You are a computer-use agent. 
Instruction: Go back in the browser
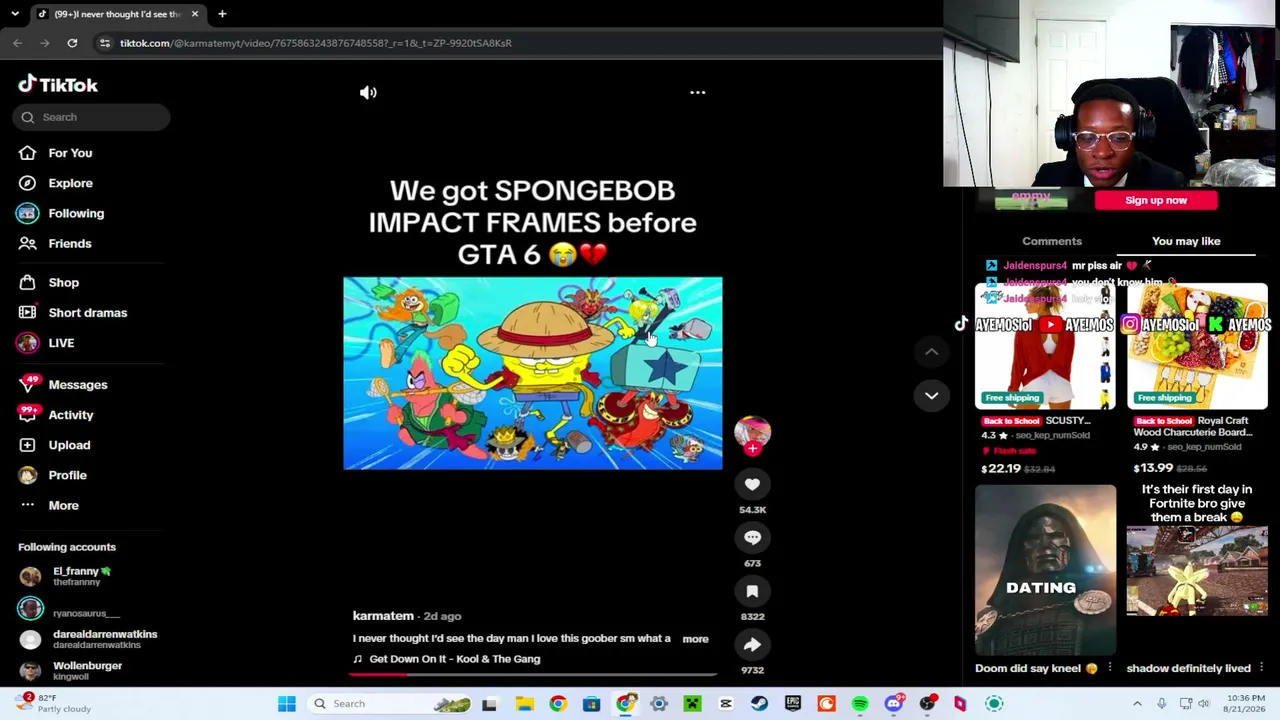click(18, 43)
